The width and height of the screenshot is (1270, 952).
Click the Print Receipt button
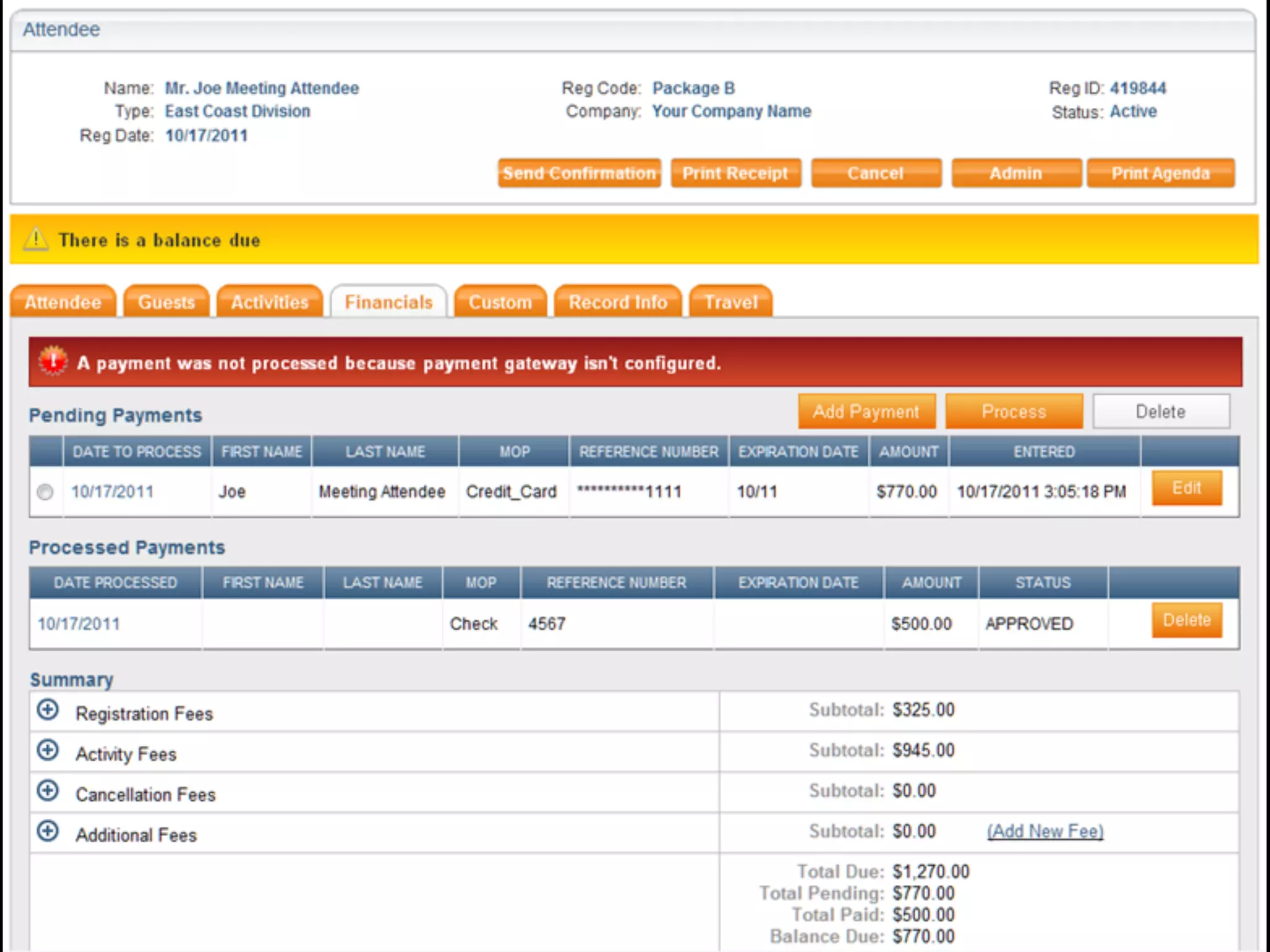coord(735,174)
